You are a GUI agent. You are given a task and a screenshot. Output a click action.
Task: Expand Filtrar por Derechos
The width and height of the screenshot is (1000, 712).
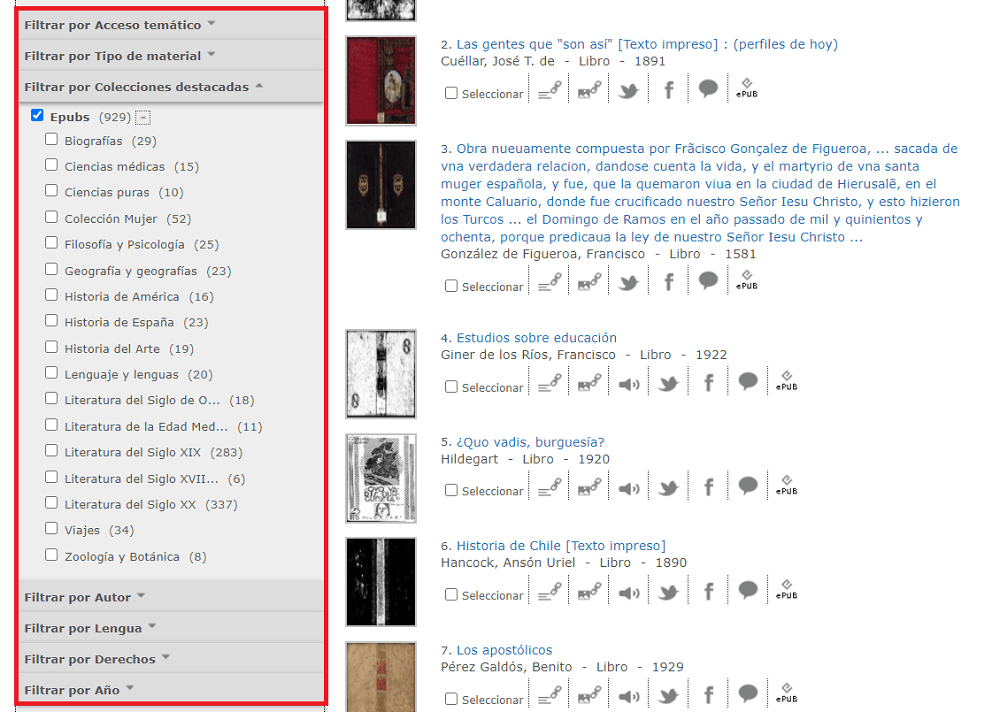[x=171, y=659]
